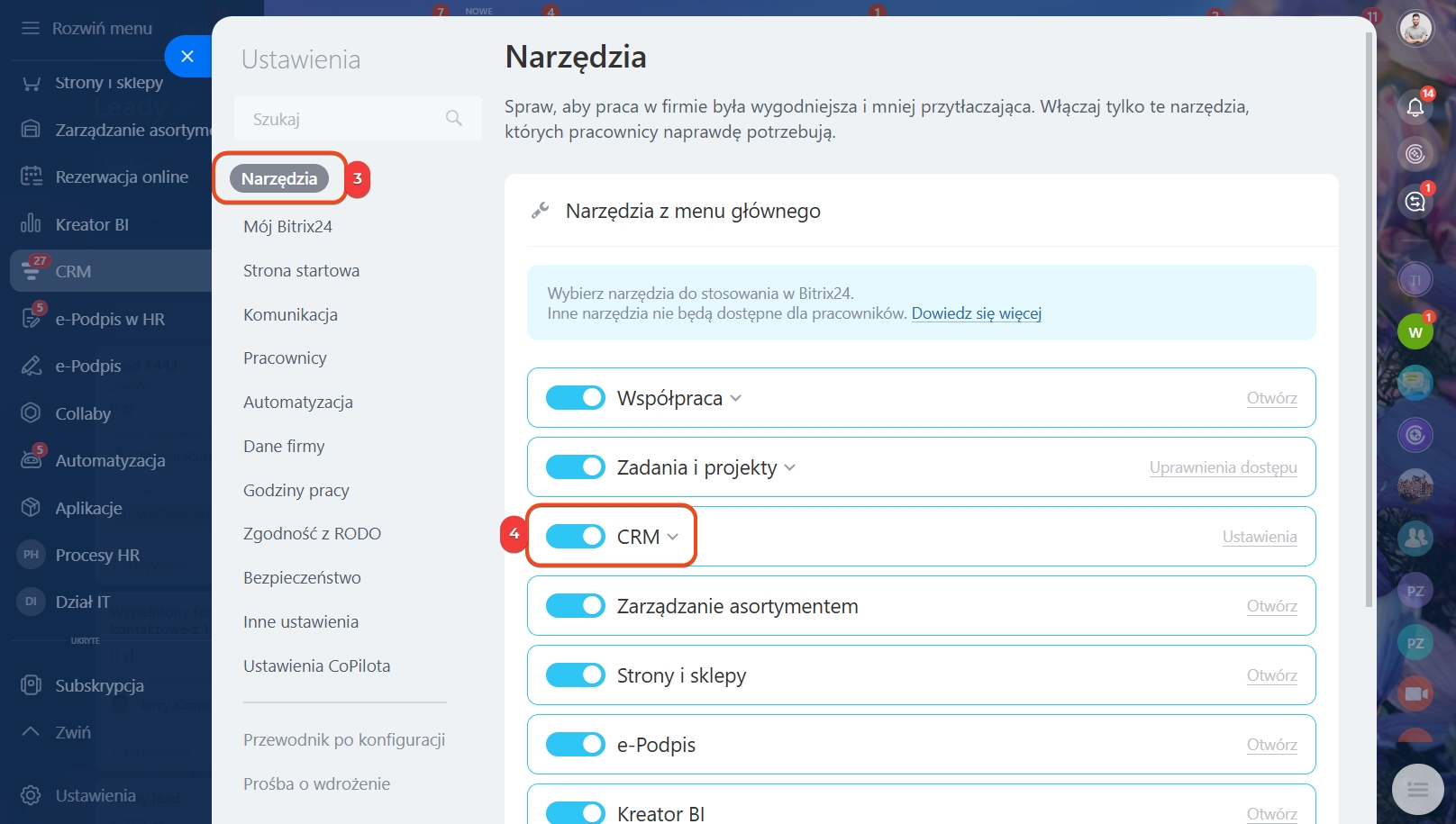
Task: Select Narzędzia settings section
Action: click(x=279, y=178)
